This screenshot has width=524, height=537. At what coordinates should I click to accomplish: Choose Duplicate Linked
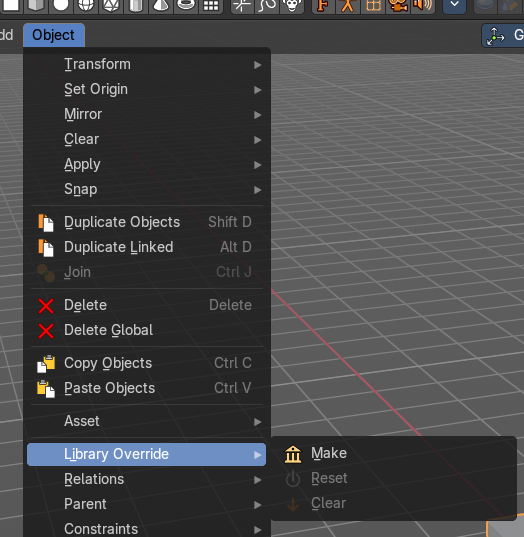tap(147, 247)
